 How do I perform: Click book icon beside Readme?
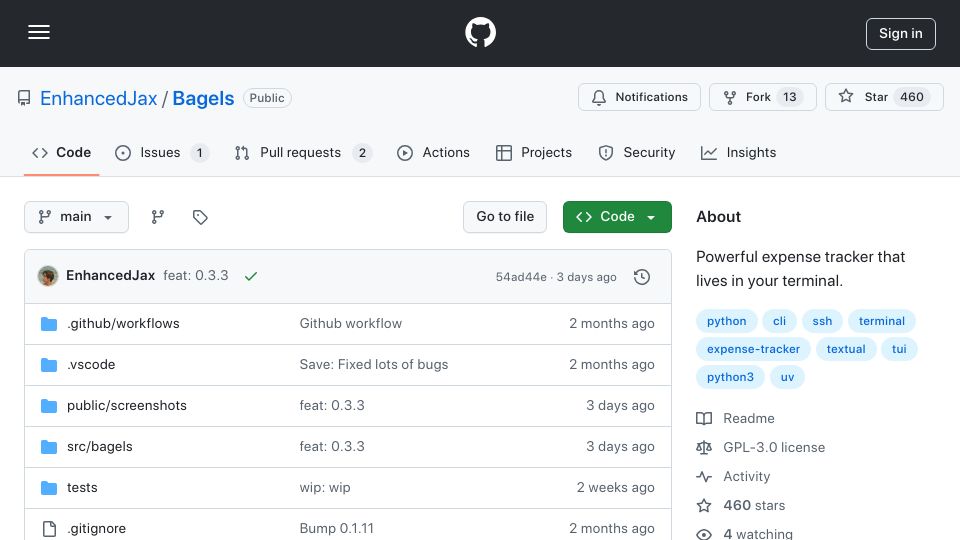(704, 418)
